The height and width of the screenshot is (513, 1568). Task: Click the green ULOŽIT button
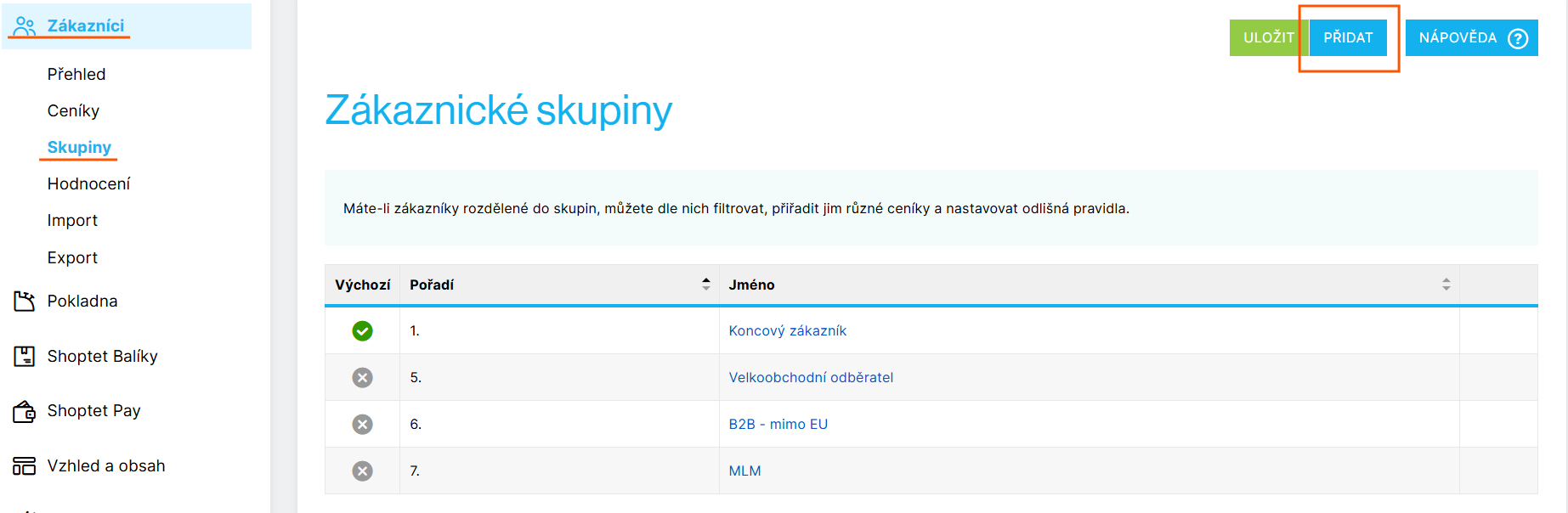pos(1269,38)
